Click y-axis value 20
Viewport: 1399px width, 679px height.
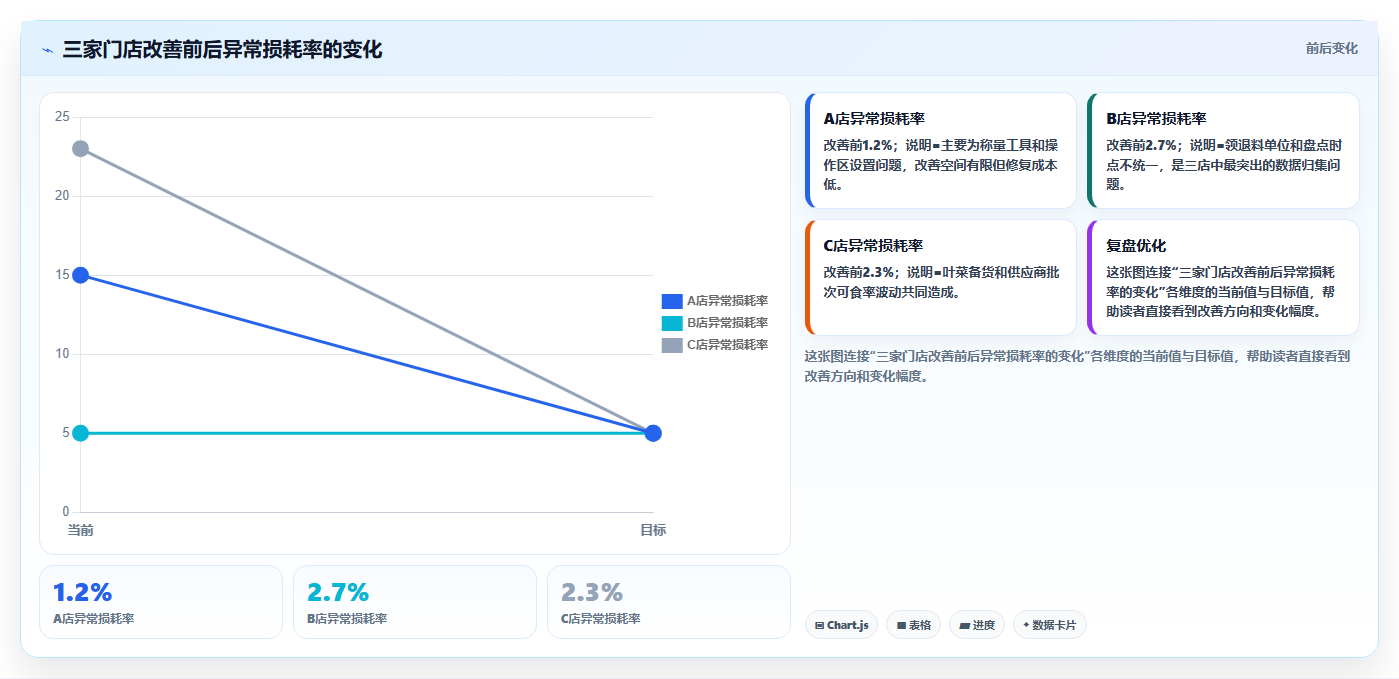62,196
